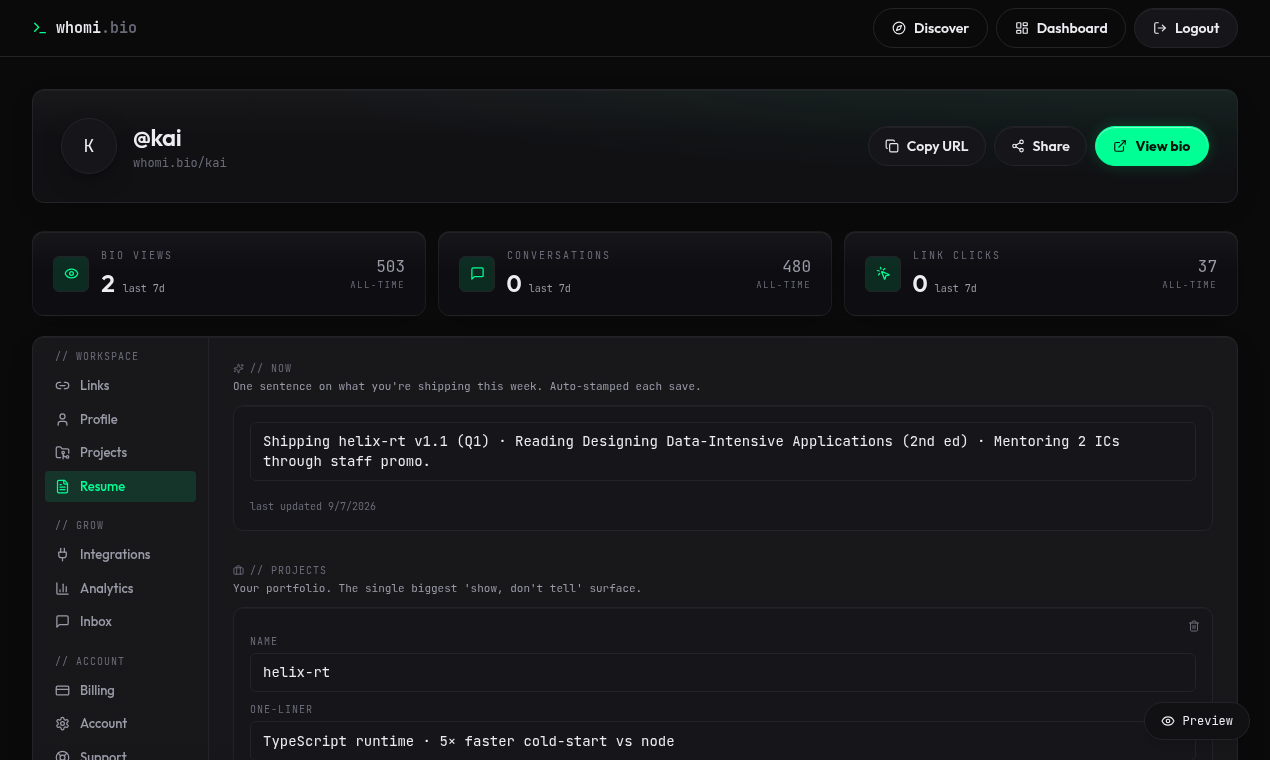Go to the Dashboard
The height and width of the screenshot is (760, 1270).
[1061, 28]
